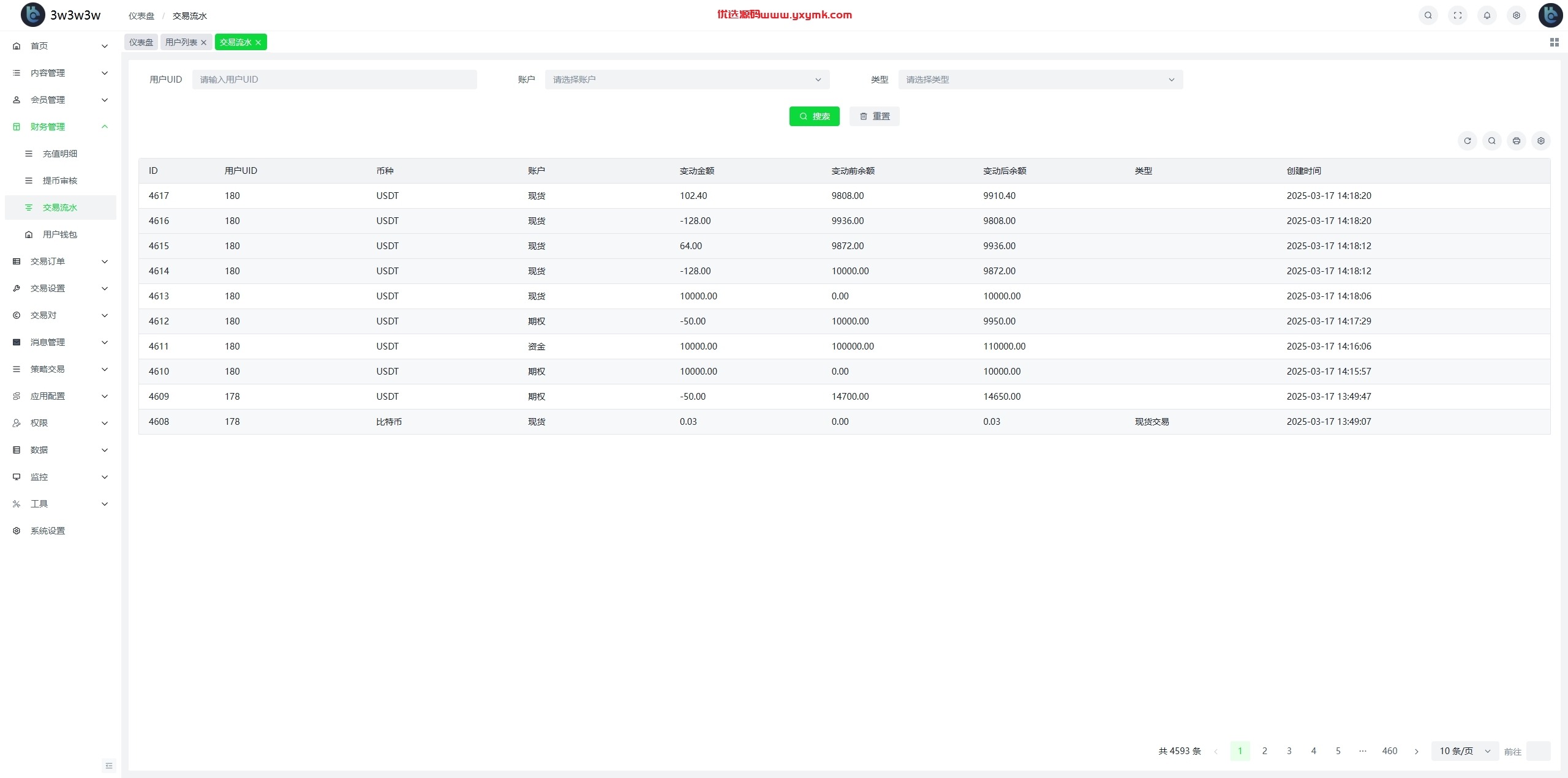Click the 重置 button
Image resolution: width=1568 pixels, height=778 pixels.
(874, 116)
